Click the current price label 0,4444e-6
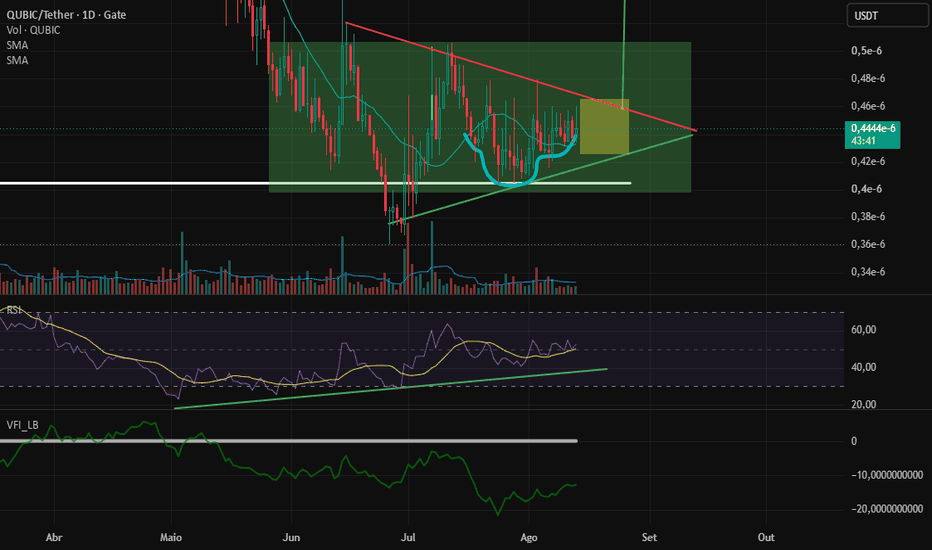932x550 pixels. coord(872,128)
